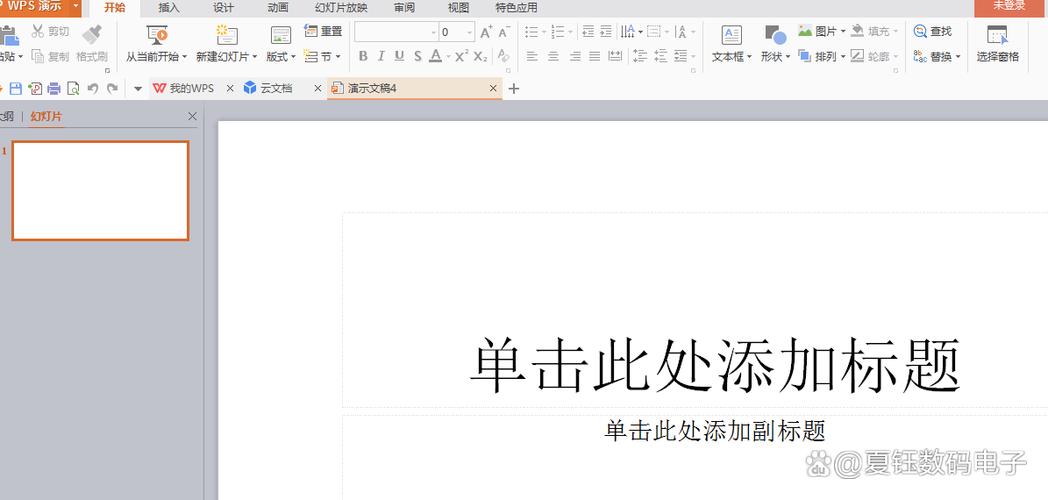Click the New Slide (新建幻灯片) icon
1048x500 pixels.
coord(227,35)
